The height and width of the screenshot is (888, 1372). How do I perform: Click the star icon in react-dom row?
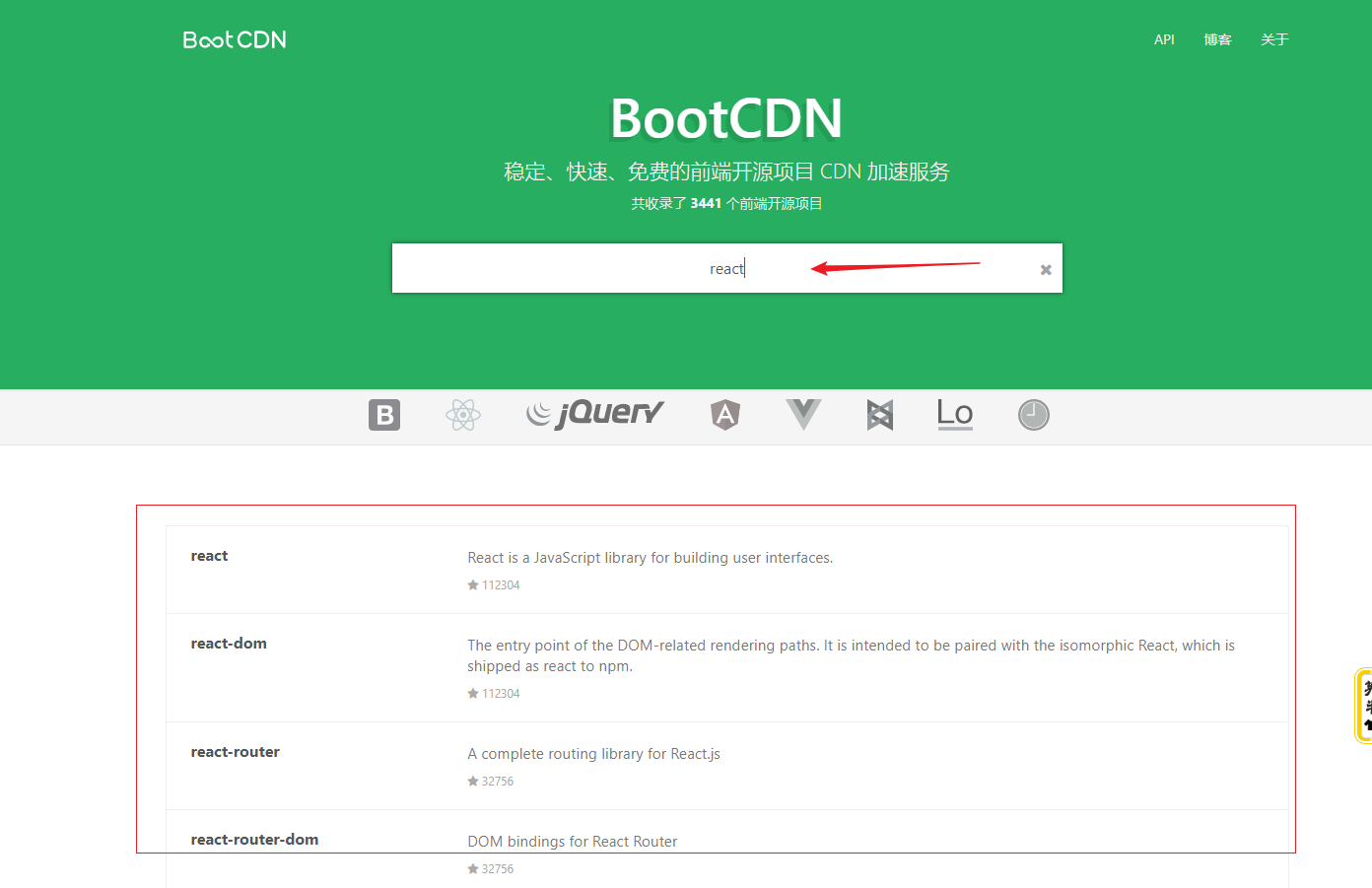[473, 694]
